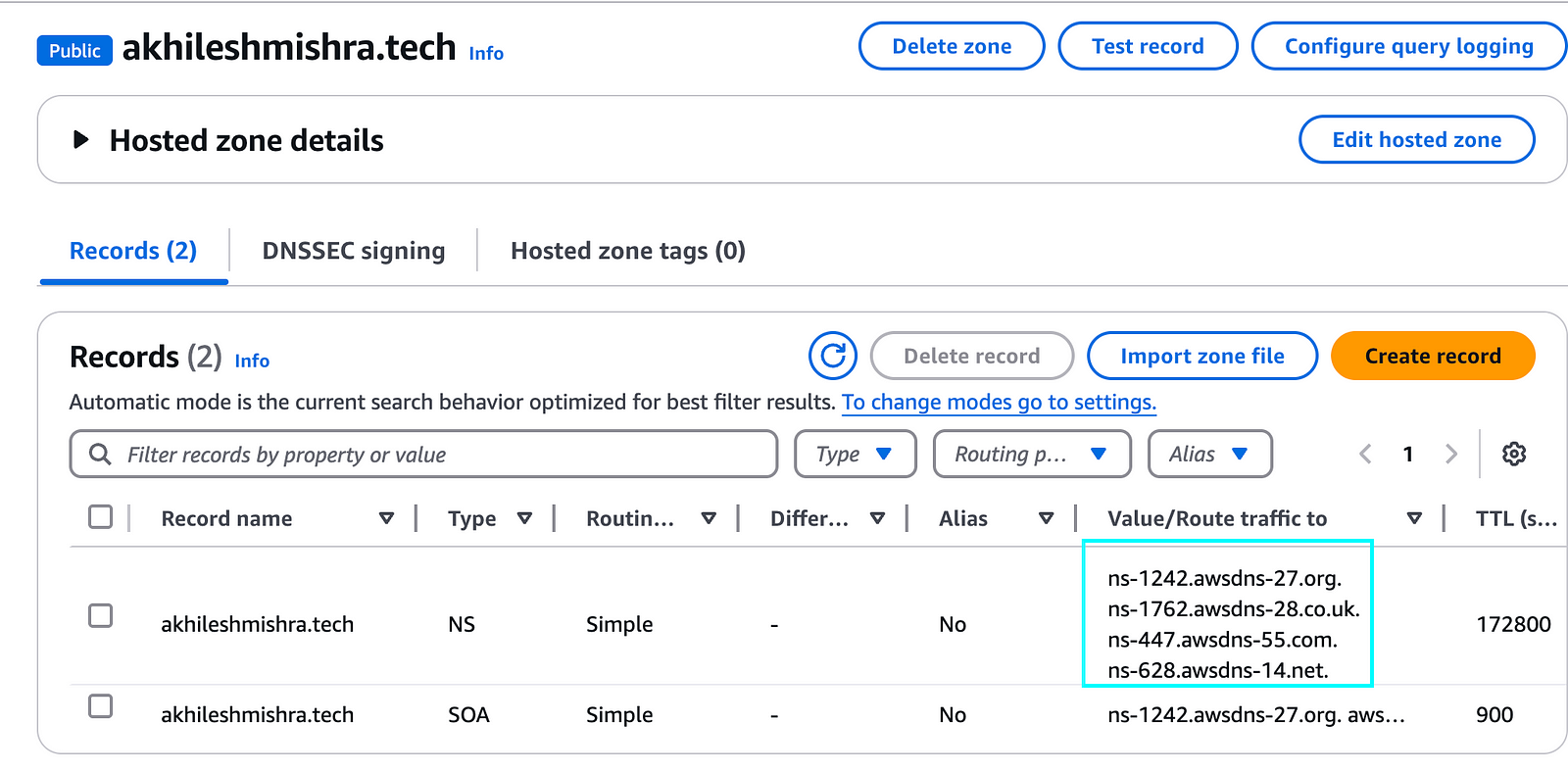Click page number 1 in pagination
This screenshot has width=1568, height=771.
1408,454
